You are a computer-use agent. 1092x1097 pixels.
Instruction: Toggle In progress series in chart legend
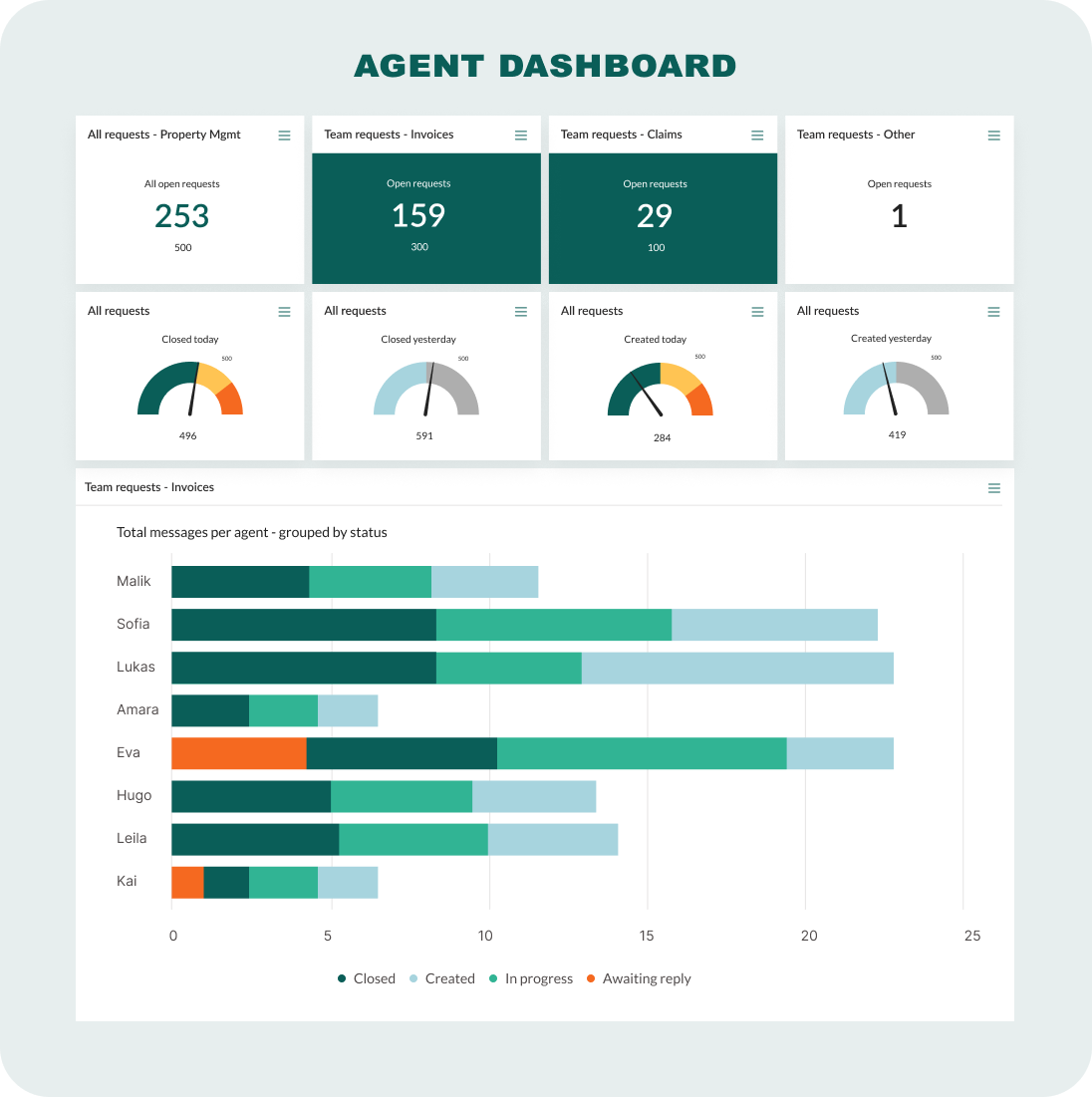tap(530, 978)
